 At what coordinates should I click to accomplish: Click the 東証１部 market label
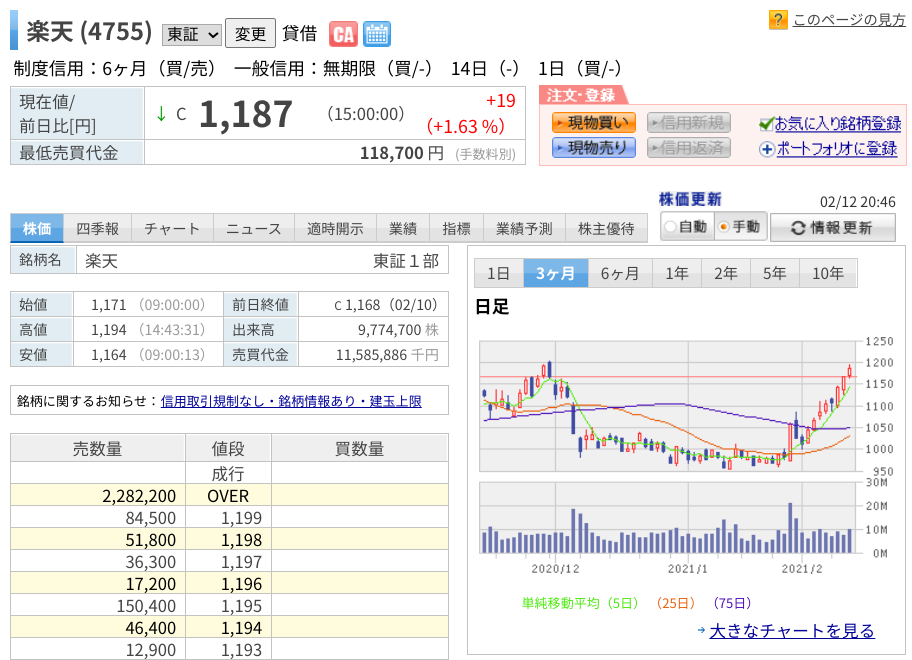point(406,261)
